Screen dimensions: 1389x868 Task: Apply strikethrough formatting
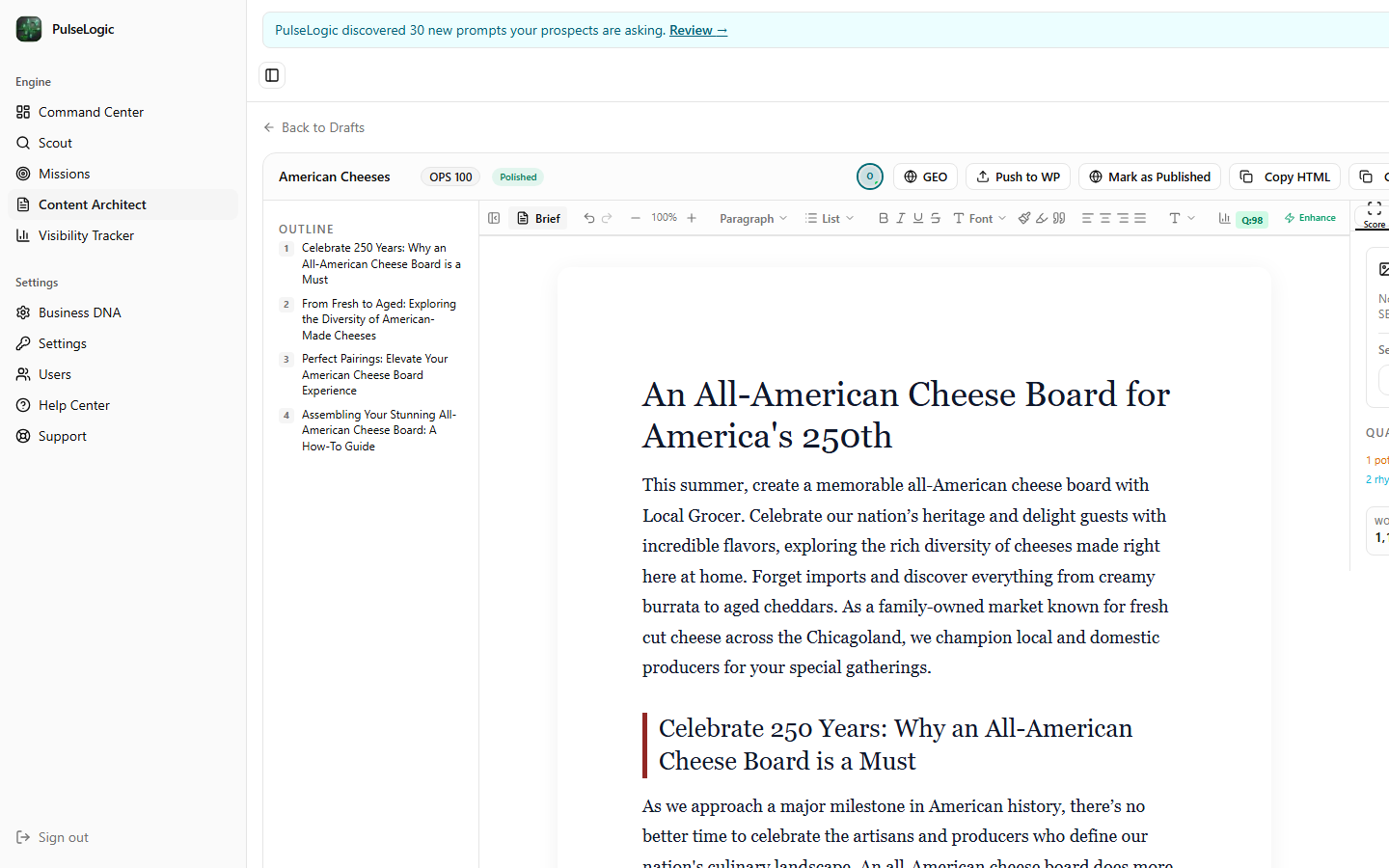tap(936, 218)
